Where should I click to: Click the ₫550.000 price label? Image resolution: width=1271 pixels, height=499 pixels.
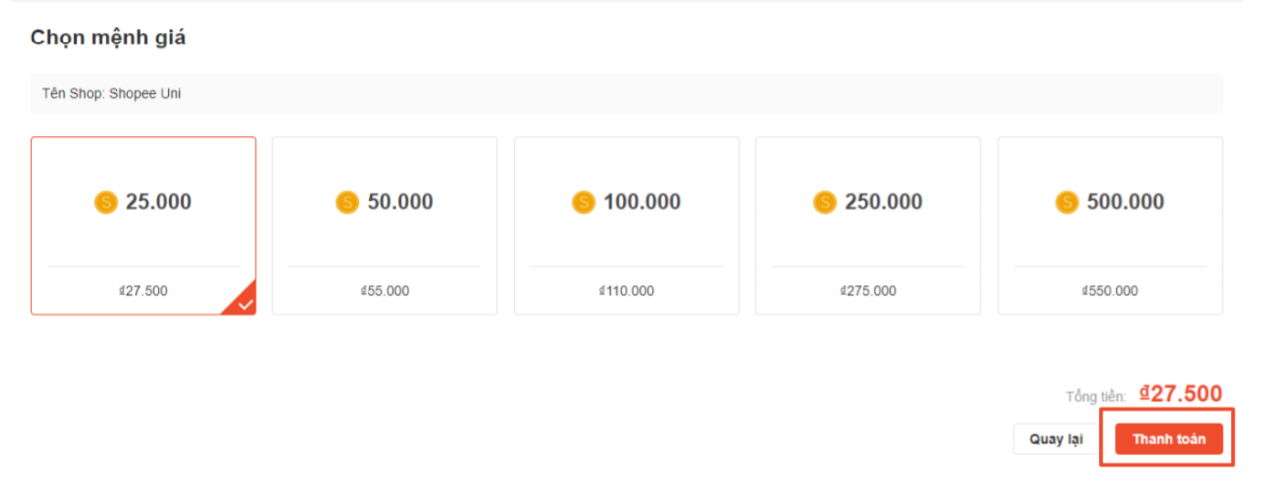click(x=1110, y=291)
